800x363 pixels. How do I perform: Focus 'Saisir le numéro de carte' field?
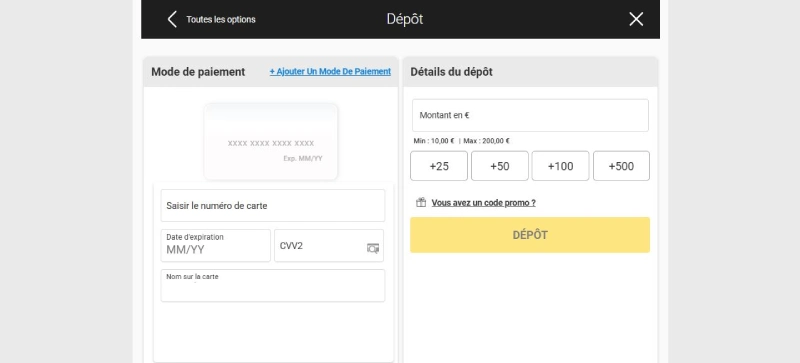(x=273, y=206)
